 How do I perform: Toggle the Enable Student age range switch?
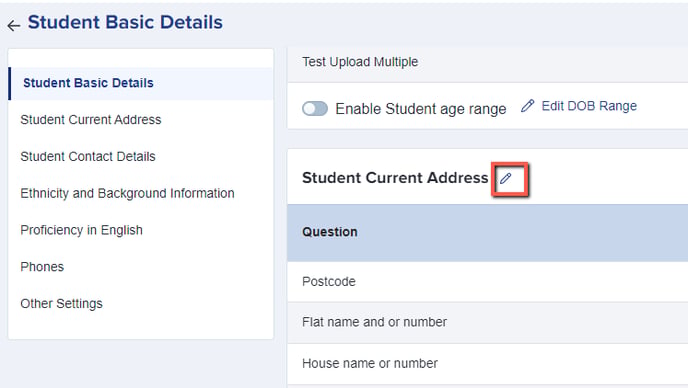[315, 108]
